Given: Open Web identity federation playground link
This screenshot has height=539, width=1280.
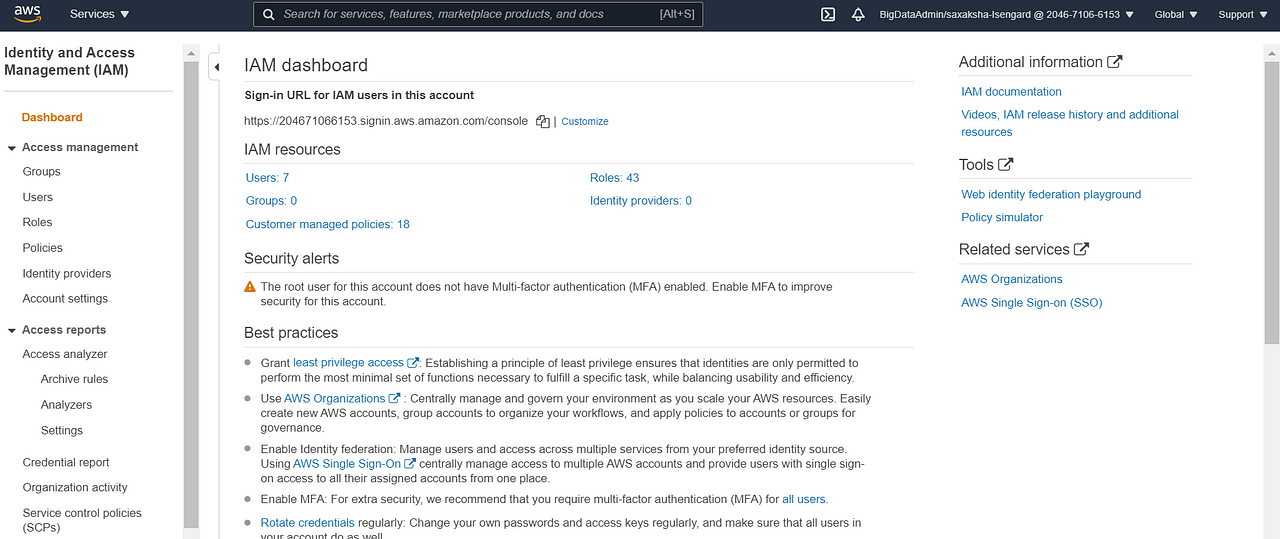Looking at the screenshot, I should point(1051,195).
